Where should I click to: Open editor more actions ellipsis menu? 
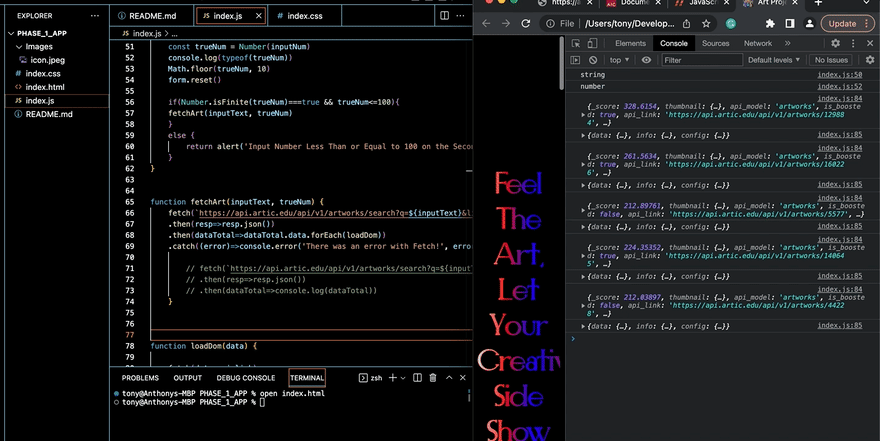pos(460,16)
